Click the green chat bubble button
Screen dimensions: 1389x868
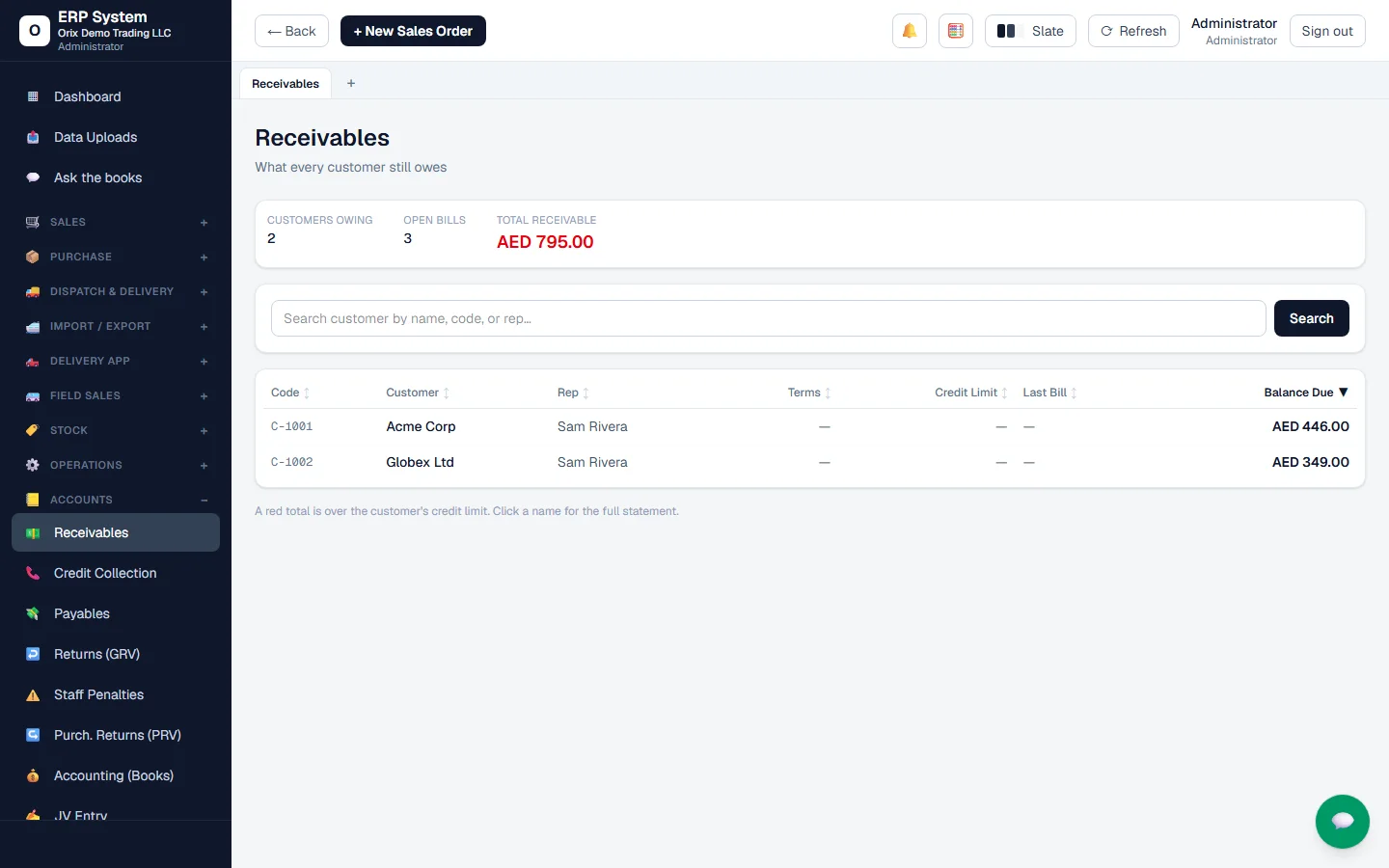point(1342,821)
